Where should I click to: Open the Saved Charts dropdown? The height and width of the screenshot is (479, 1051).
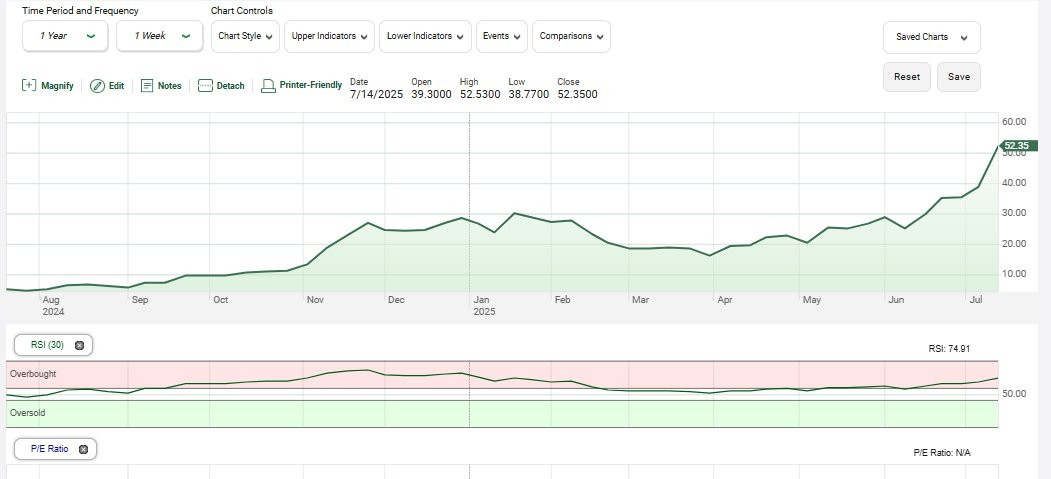pyautogui.click(x=932, y=38)
